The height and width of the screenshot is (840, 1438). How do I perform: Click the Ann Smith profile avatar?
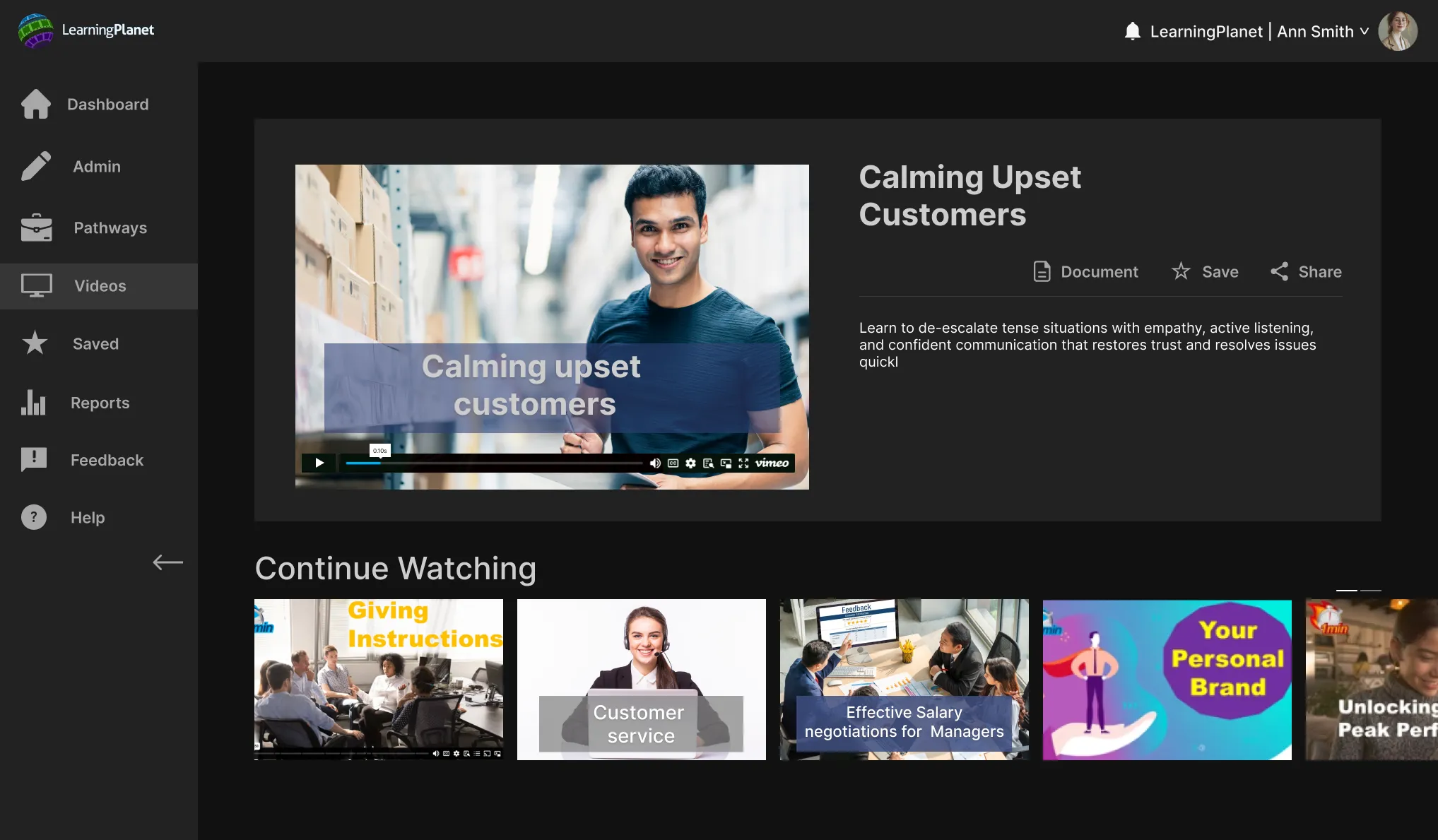(1397, 31)
